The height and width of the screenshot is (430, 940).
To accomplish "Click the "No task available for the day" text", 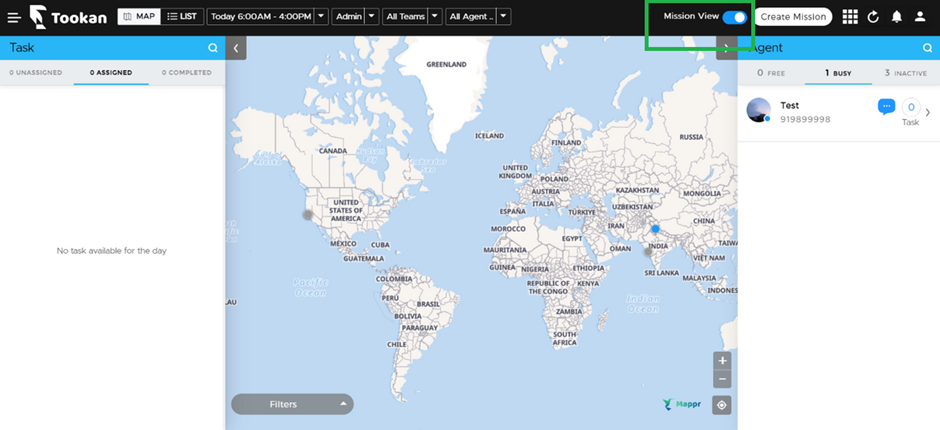I will (112, 251).
